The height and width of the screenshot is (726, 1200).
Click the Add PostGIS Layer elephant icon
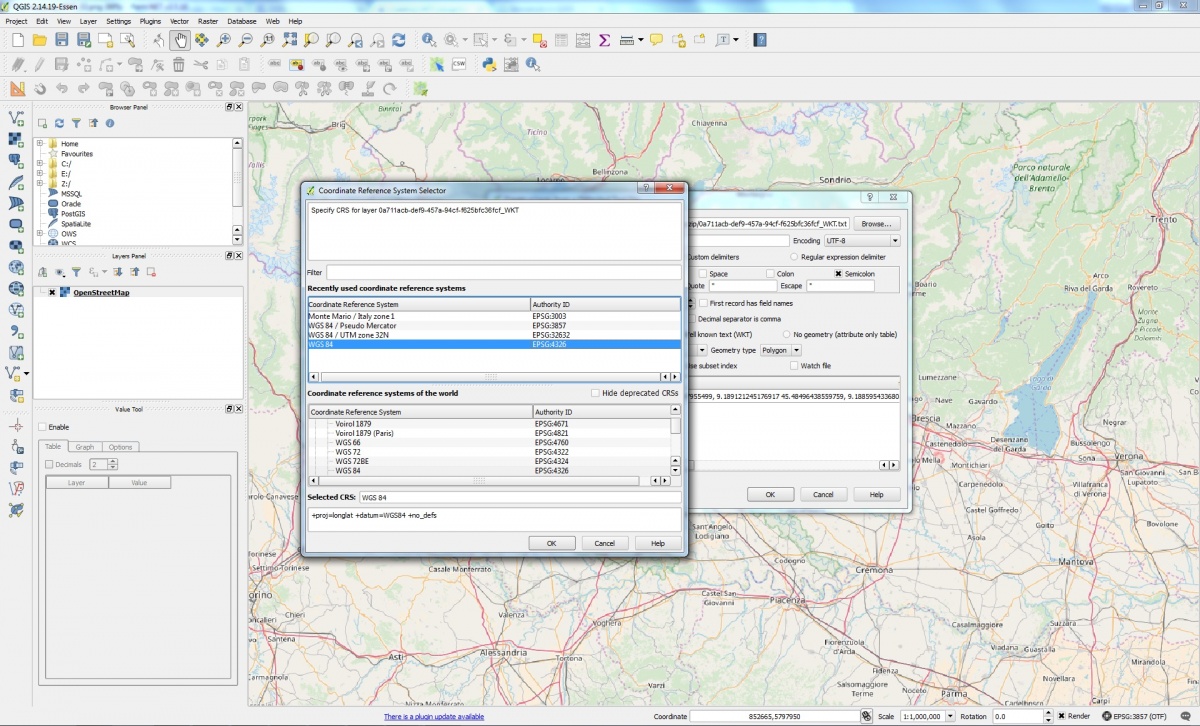(16, 162)
